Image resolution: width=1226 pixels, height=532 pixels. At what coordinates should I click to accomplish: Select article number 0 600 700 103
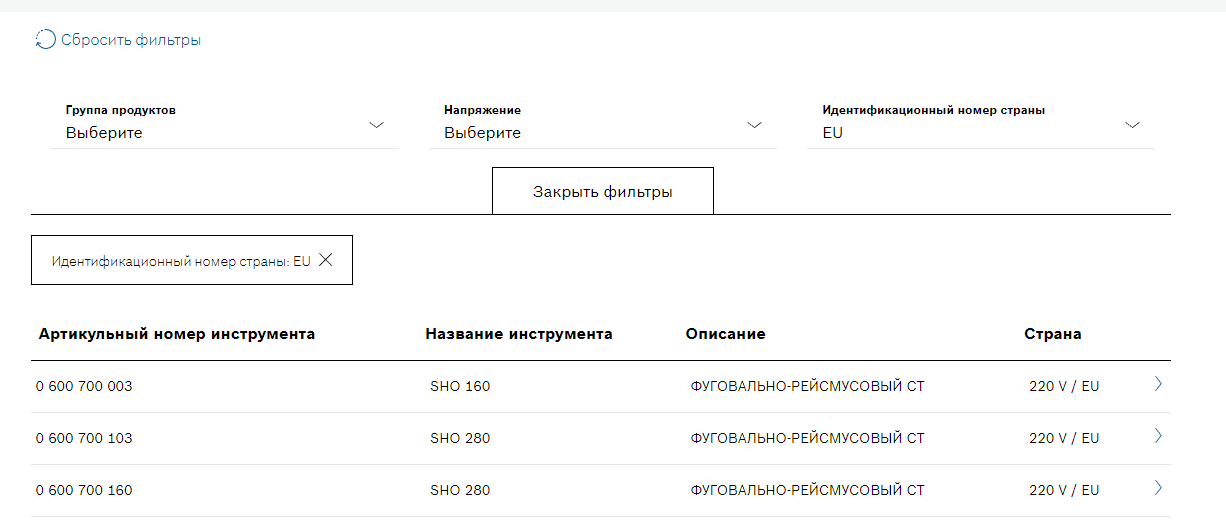(x=84, y=438)
